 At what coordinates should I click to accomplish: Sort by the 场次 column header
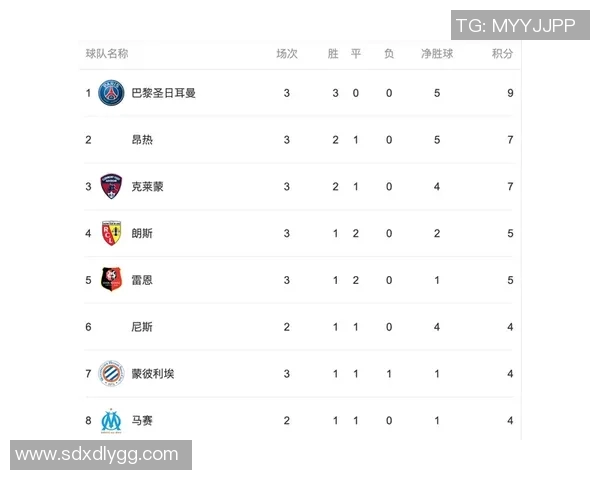pos(287,54)
